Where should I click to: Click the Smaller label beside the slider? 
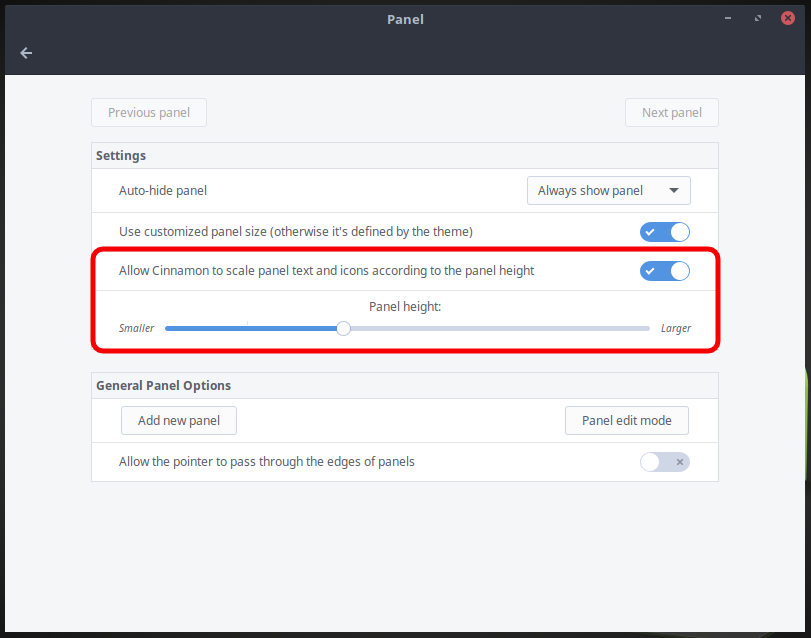(x=136, y=328)
